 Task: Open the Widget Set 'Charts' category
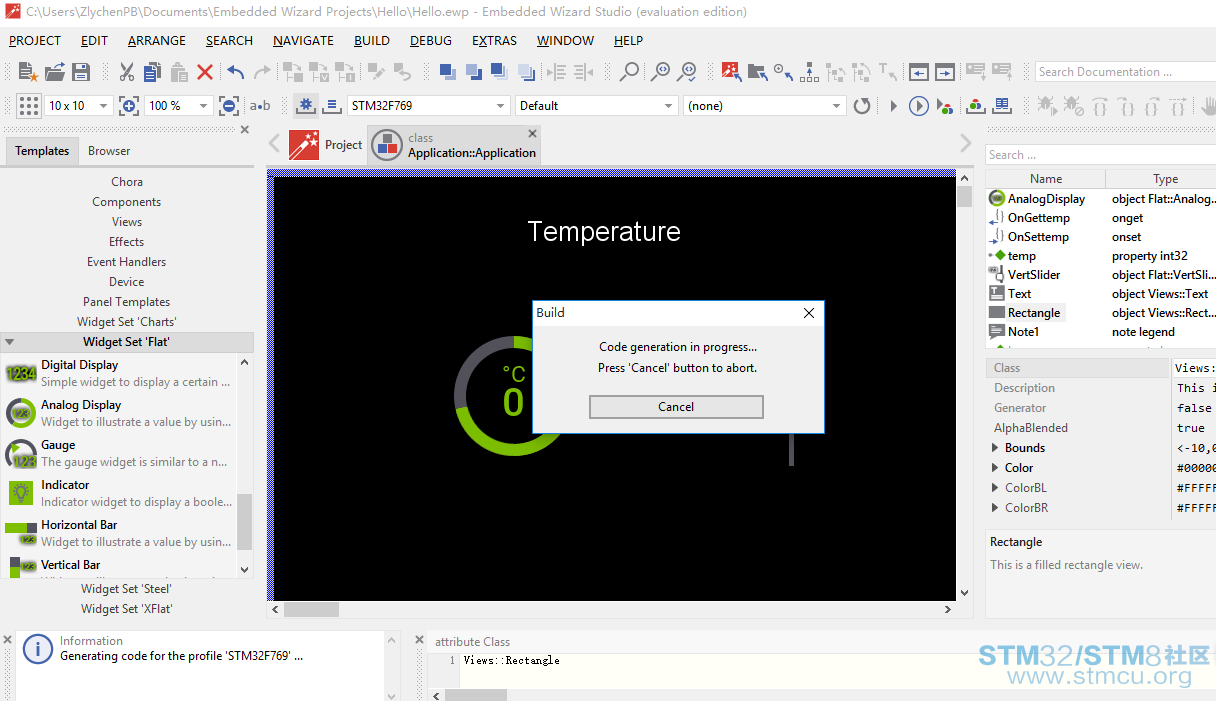click(x=127, y=322)
